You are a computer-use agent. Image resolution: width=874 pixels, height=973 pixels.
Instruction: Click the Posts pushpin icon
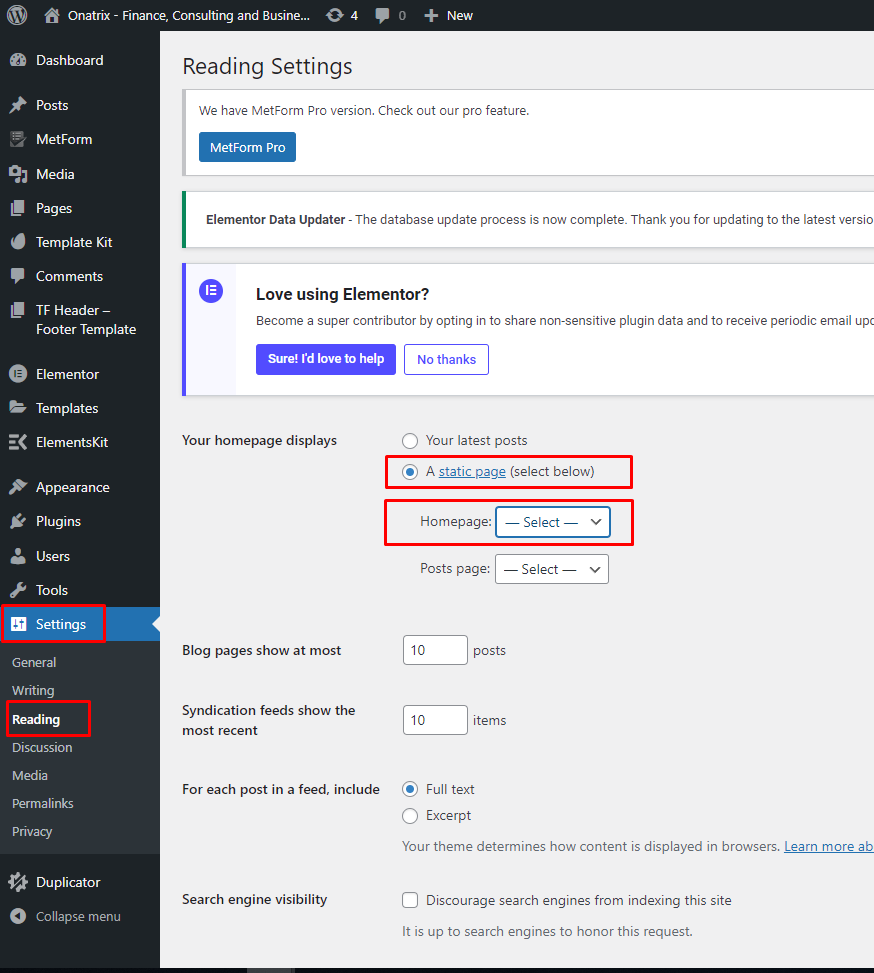click(18, 105)
